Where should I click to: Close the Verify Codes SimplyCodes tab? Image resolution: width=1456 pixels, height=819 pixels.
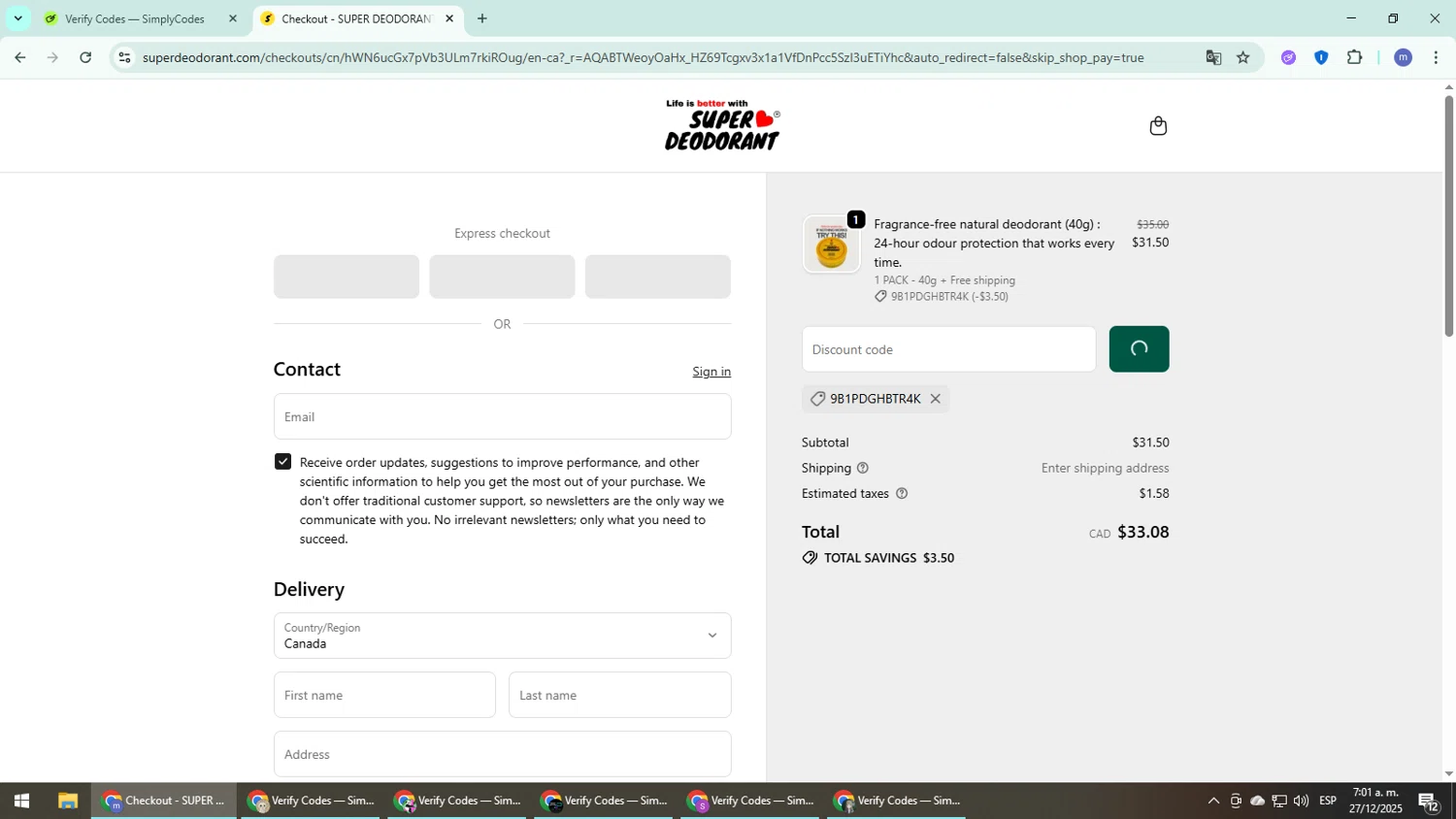[232, 18]
